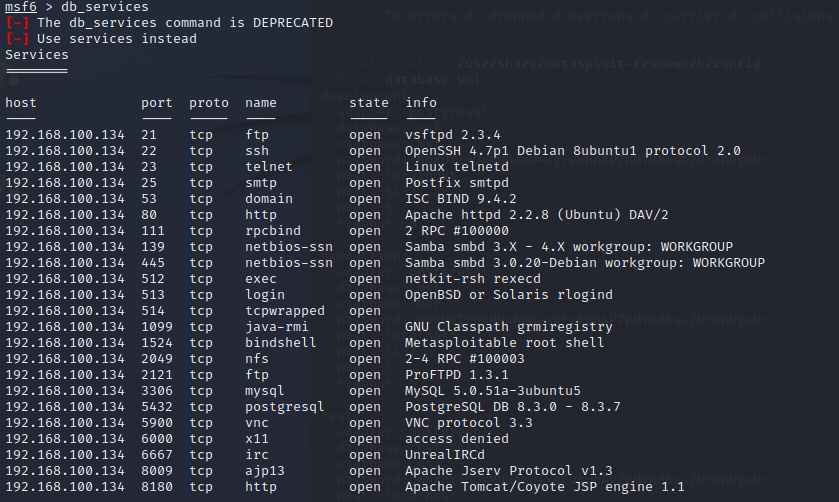Click the 'Use services instead' line
Image resolution: width=839 pixels, height=502 pixels.
(x=101, y=39)
